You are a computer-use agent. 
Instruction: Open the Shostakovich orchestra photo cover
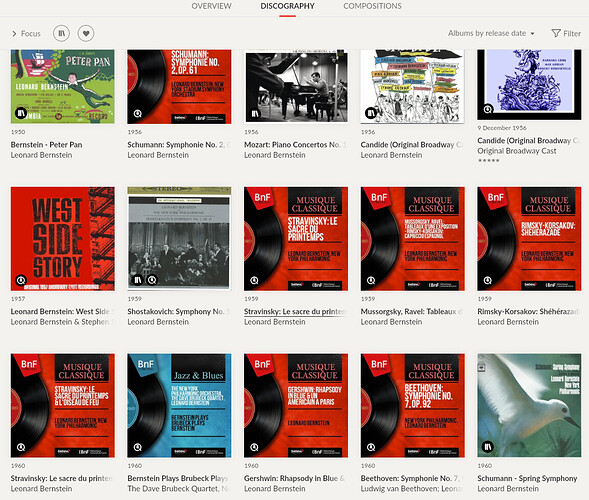[x=179, y=239]
